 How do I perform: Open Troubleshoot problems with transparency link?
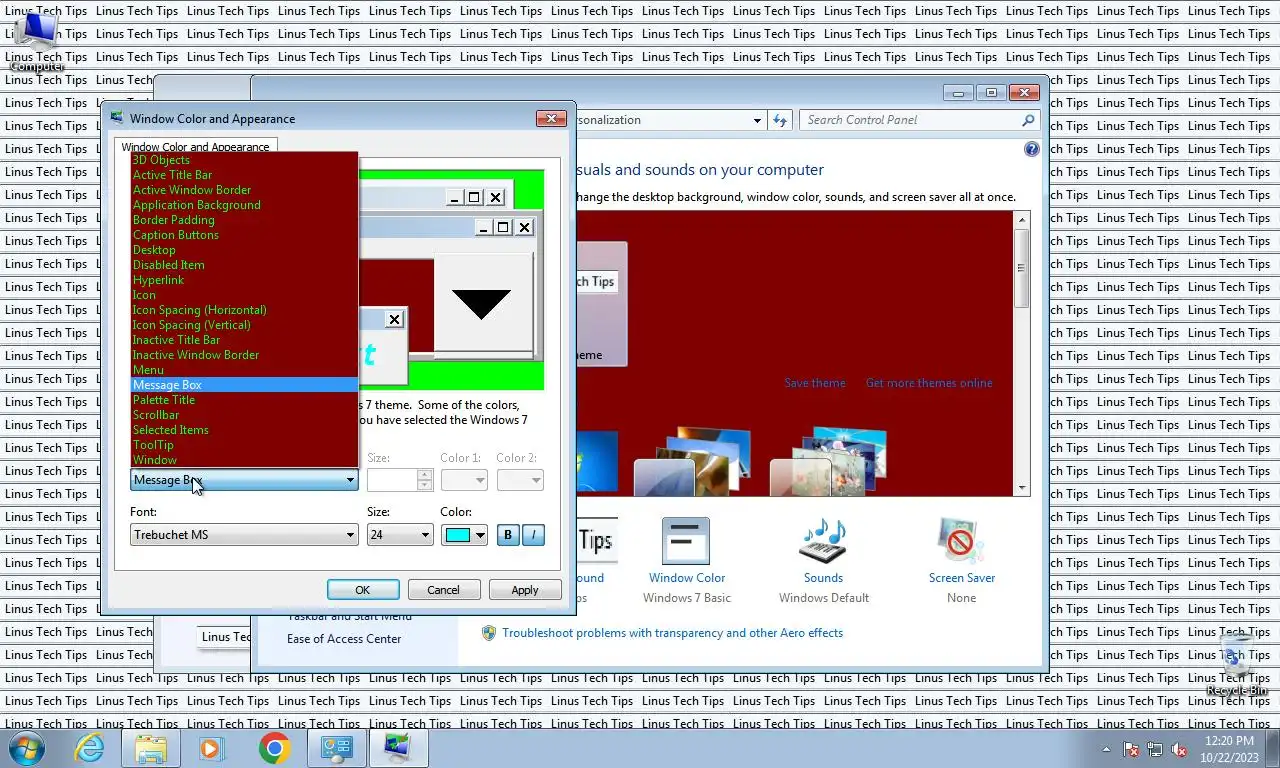(672, 633)
